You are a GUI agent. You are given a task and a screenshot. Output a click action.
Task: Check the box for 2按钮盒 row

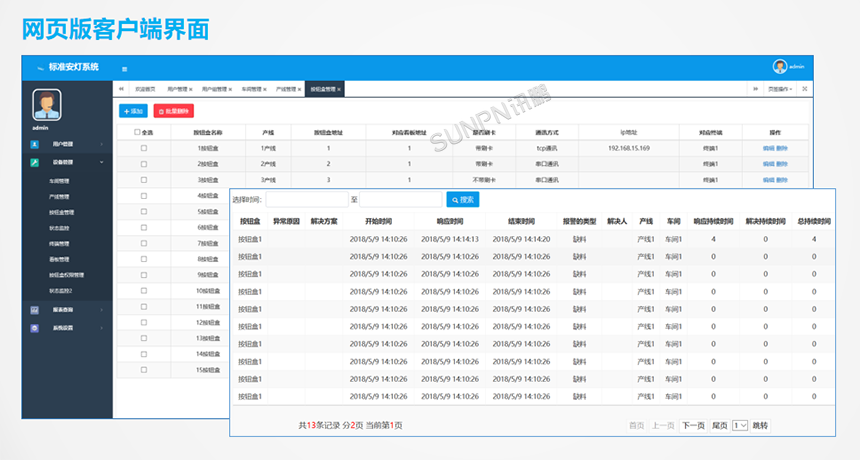coord(144,164)
